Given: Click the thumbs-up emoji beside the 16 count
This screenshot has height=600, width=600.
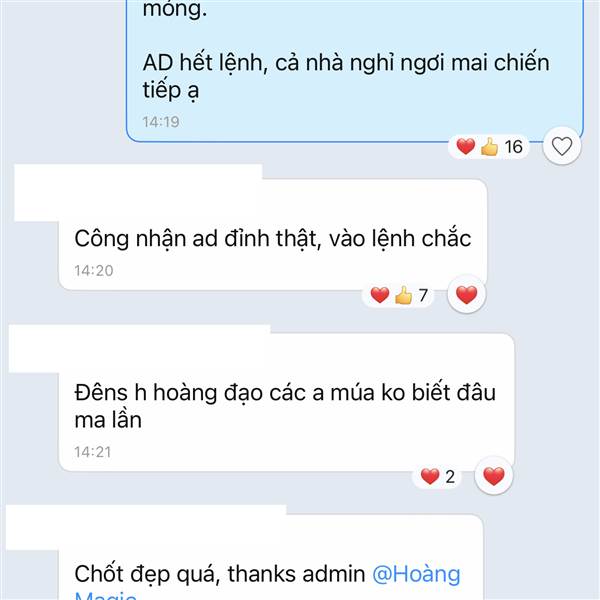Looking at the screenshot, I should pyautogui.click(x=489, y=147).
